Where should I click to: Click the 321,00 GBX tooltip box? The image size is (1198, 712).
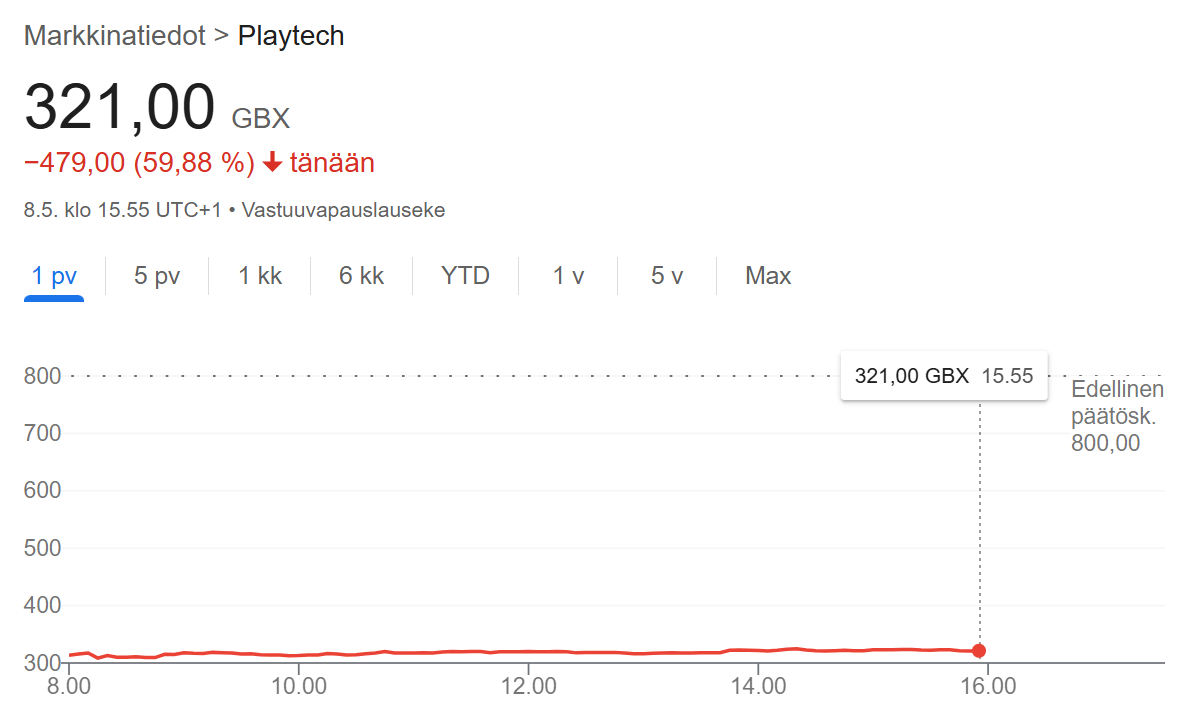[944, 376]
